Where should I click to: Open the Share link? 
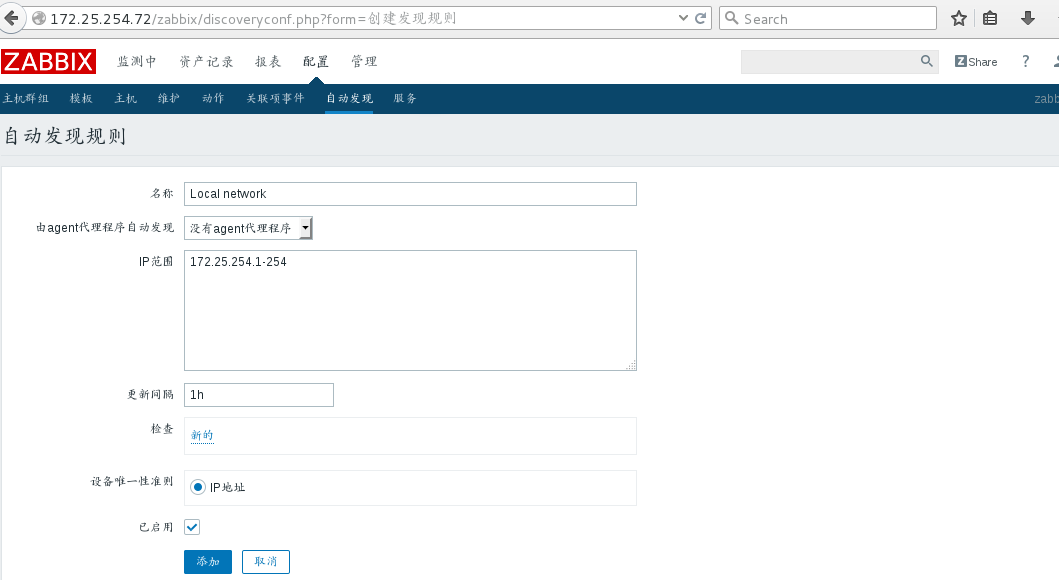tap(976, 61)
